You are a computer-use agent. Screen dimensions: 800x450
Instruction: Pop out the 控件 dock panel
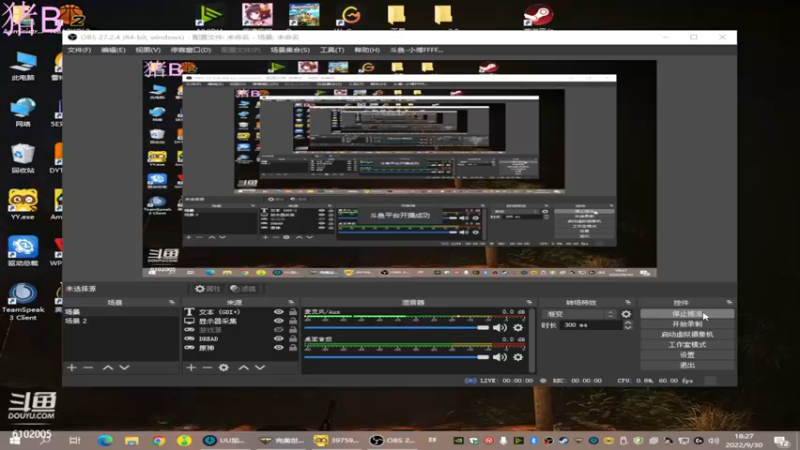(x=729, y=303)
